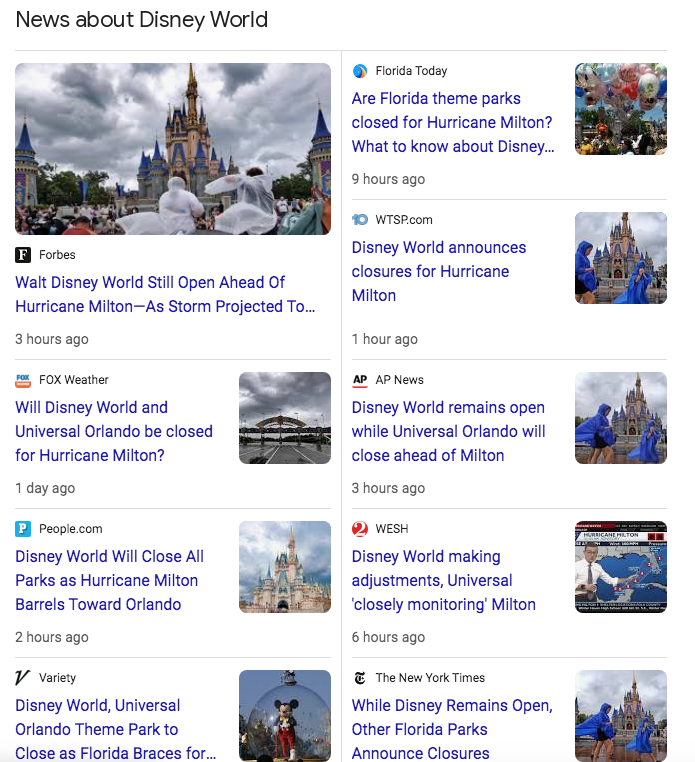This screenshot has width=695, height=762.
Task: Click the 'FOX Weather' source name
Action: 74,380
